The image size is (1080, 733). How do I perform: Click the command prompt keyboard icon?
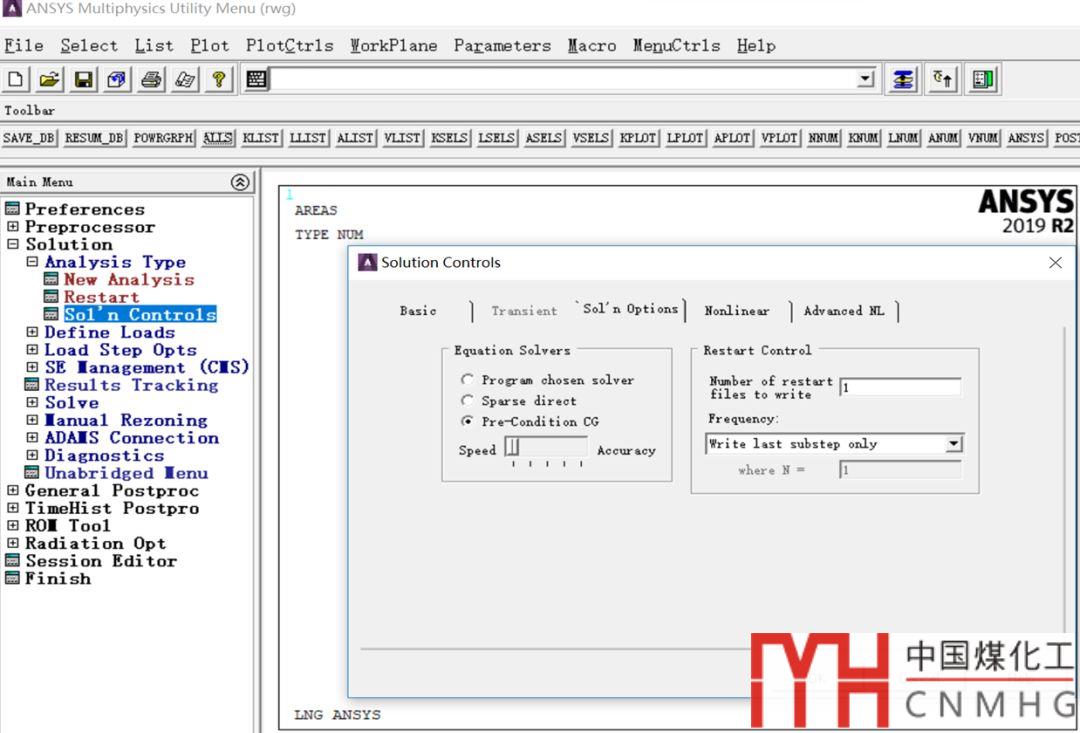256,80
